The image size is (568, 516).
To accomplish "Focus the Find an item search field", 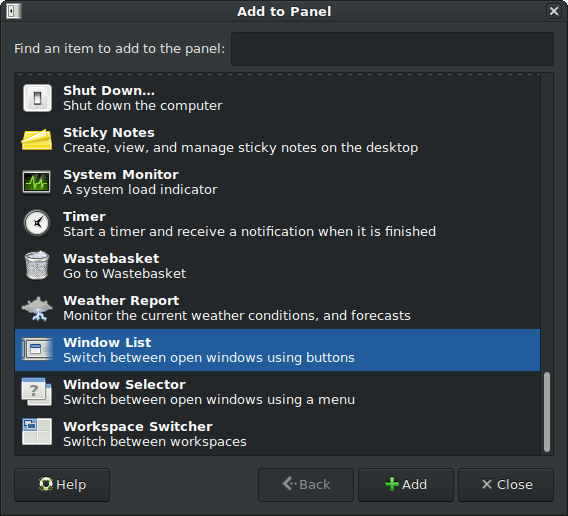I will [x=392, y=49].
